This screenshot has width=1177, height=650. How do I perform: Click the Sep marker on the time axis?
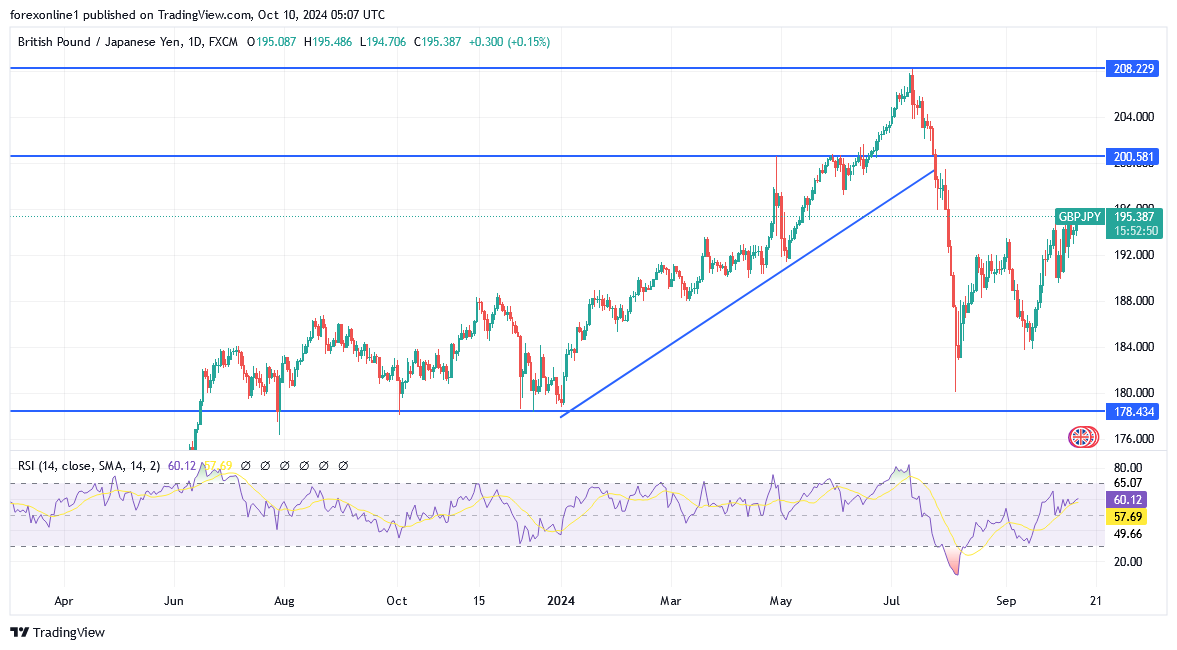click(x=1007, y=601)
